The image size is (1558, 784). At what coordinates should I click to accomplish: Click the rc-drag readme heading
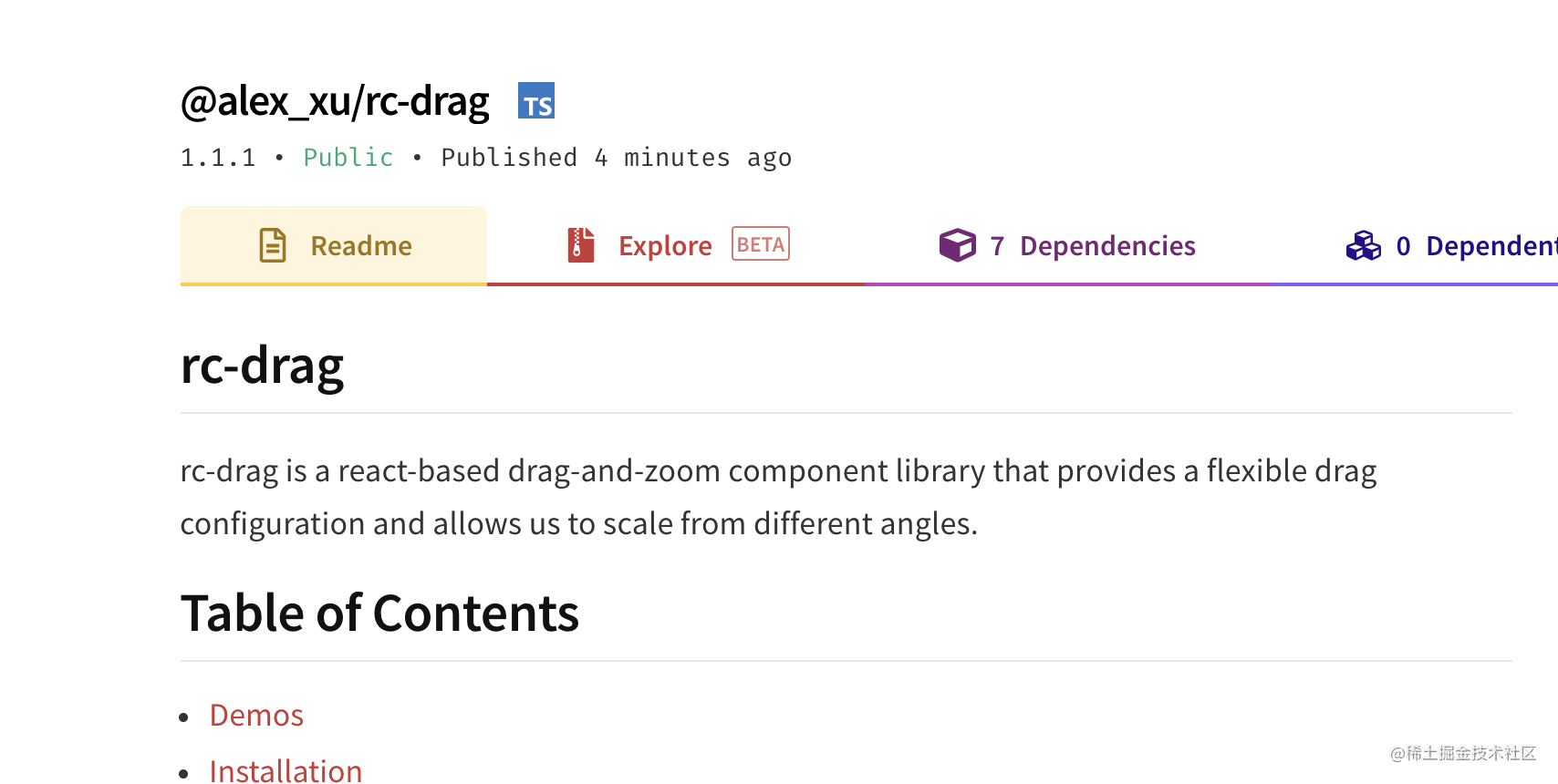262,366
